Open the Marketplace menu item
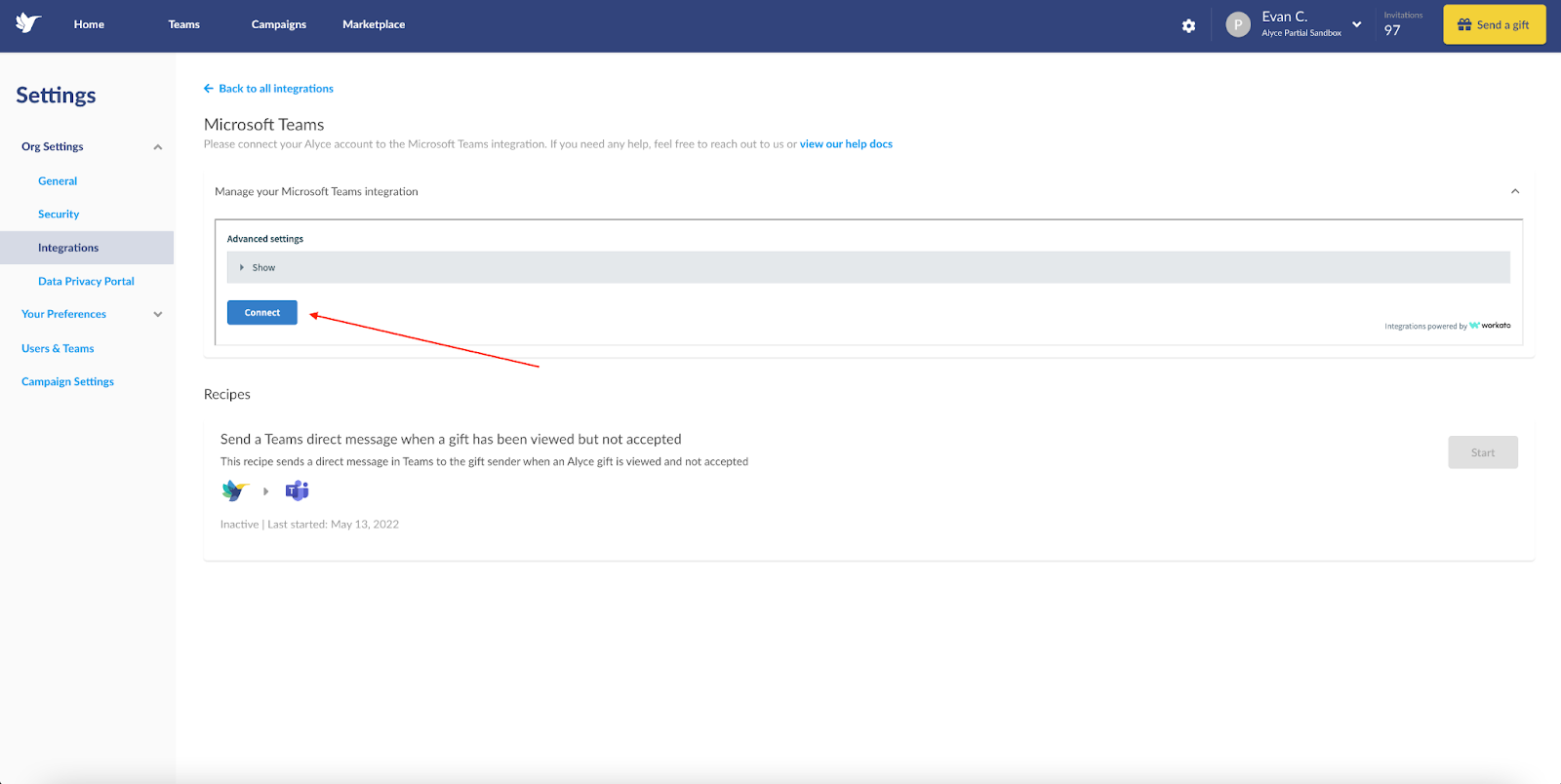This screenshot has height=784, width=1561. (x=374, y=24)
